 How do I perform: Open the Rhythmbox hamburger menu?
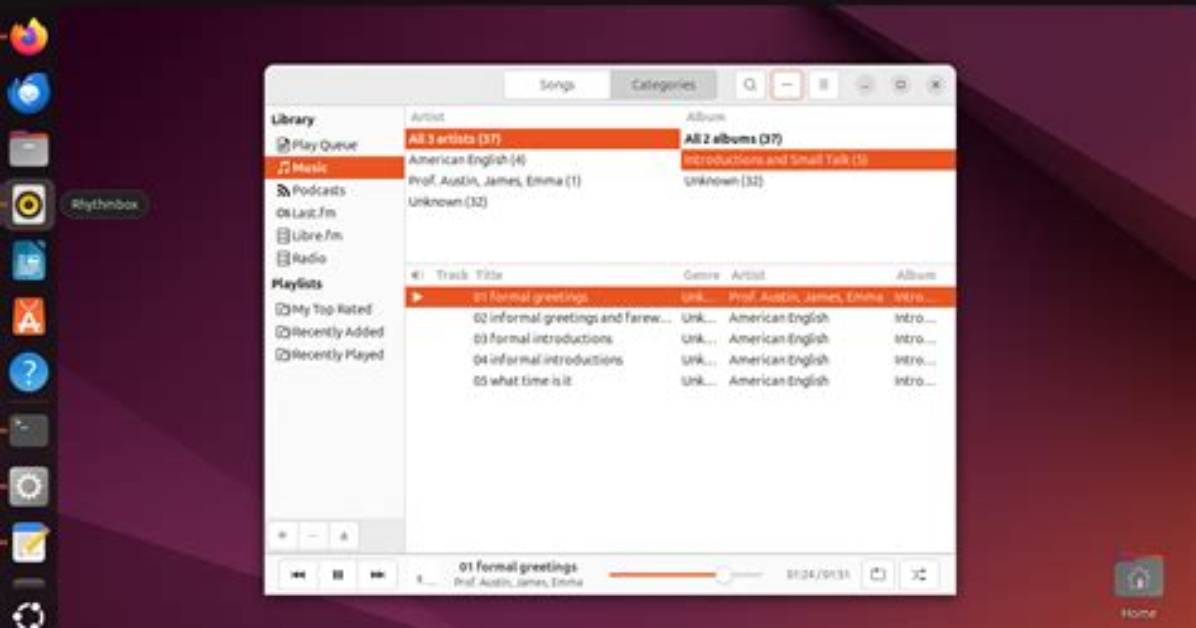823,85
